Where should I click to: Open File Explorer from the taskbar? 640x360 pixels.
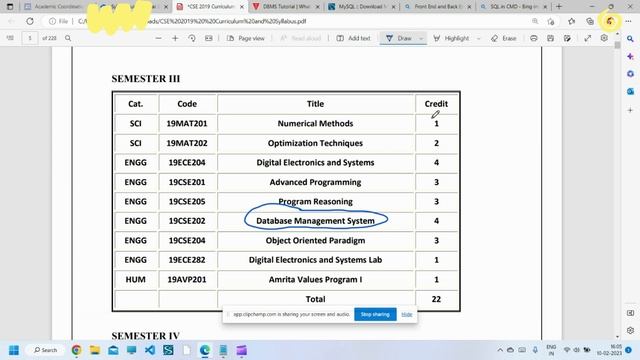click(x=95, y=350)
